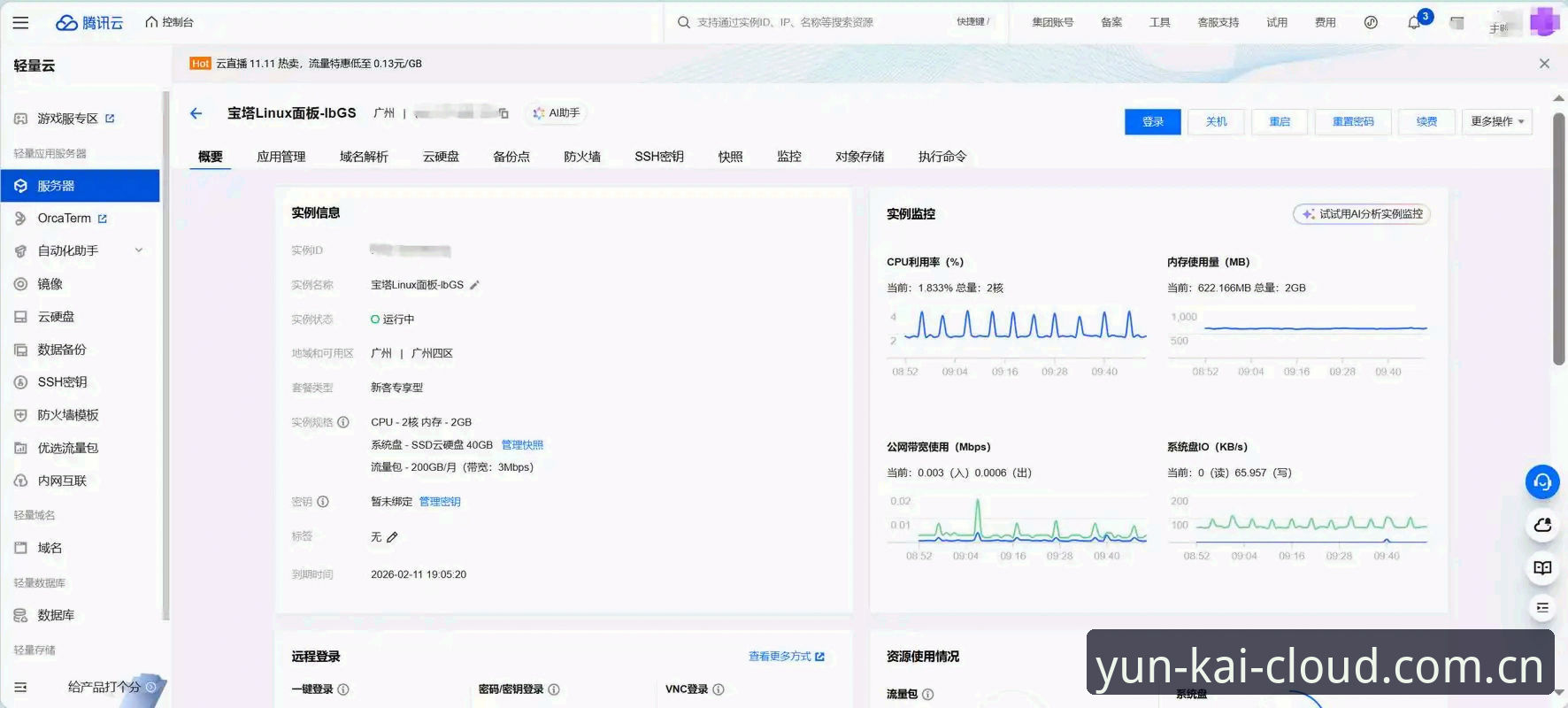The height and width of the screenshot is (708, 1568).
Task: Collapse the sidebar with the bottom icon
Action: click(x=20, y=687)
